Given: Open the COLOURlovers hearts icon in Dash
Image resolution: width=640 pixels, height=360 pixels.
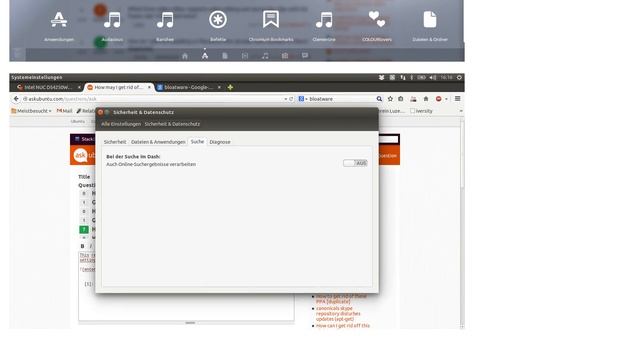Looking at the screenshot, I should 377,20.
